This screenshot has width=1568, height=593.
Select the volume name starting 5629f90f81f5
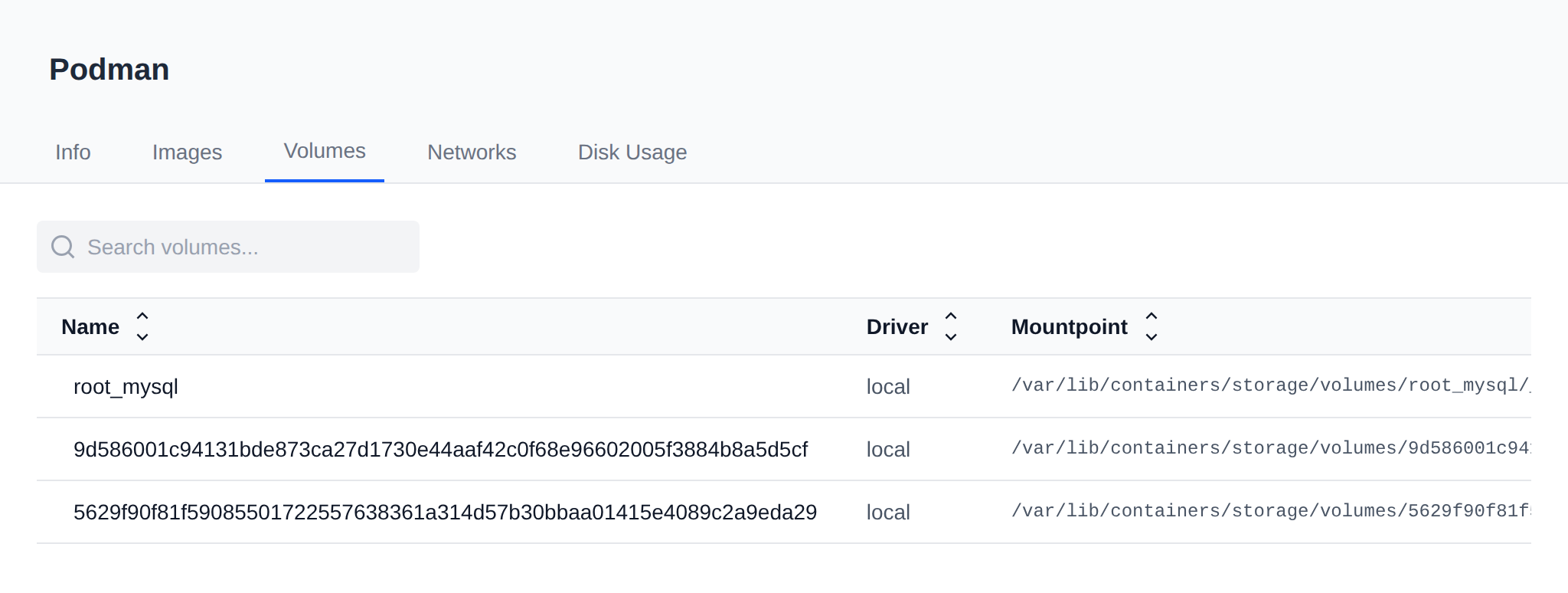(445, 513)
